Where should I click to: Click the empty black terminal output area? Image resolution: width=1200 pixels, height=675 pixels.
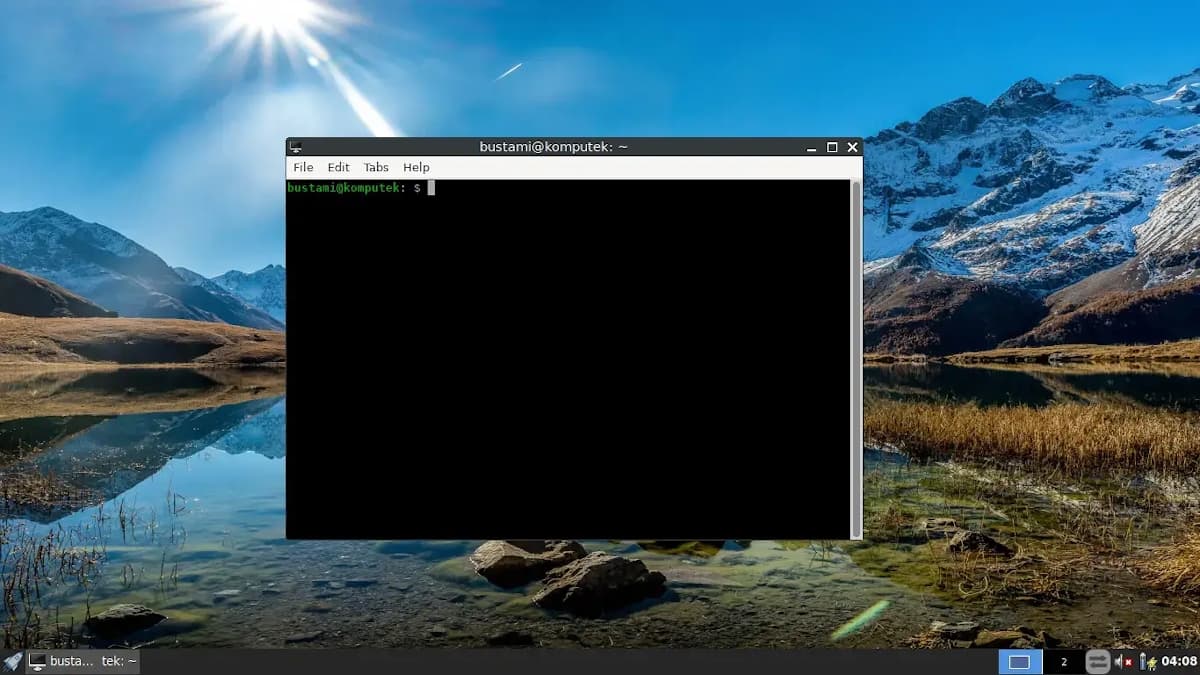[x=568, y=370]
